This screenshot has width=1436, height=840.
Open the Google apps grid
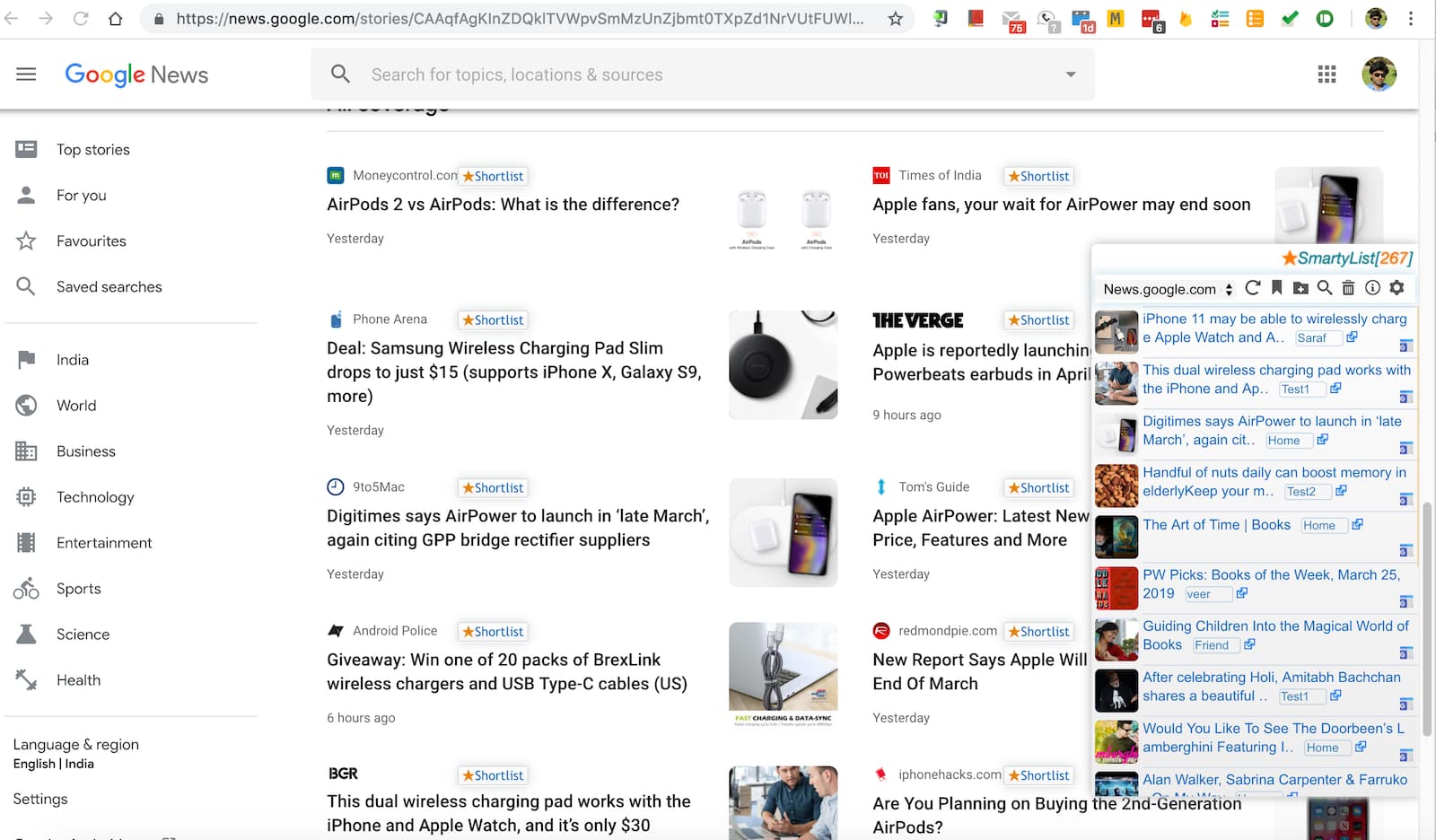click(1327, 74)
